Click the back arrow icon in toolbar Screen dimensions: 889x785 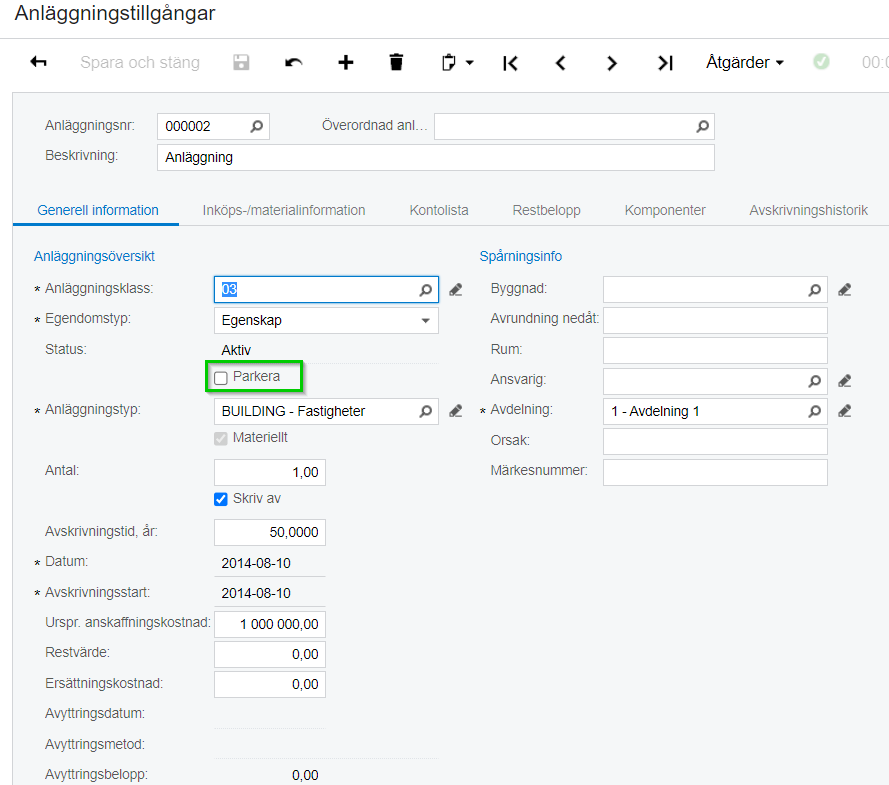(39, 62)
